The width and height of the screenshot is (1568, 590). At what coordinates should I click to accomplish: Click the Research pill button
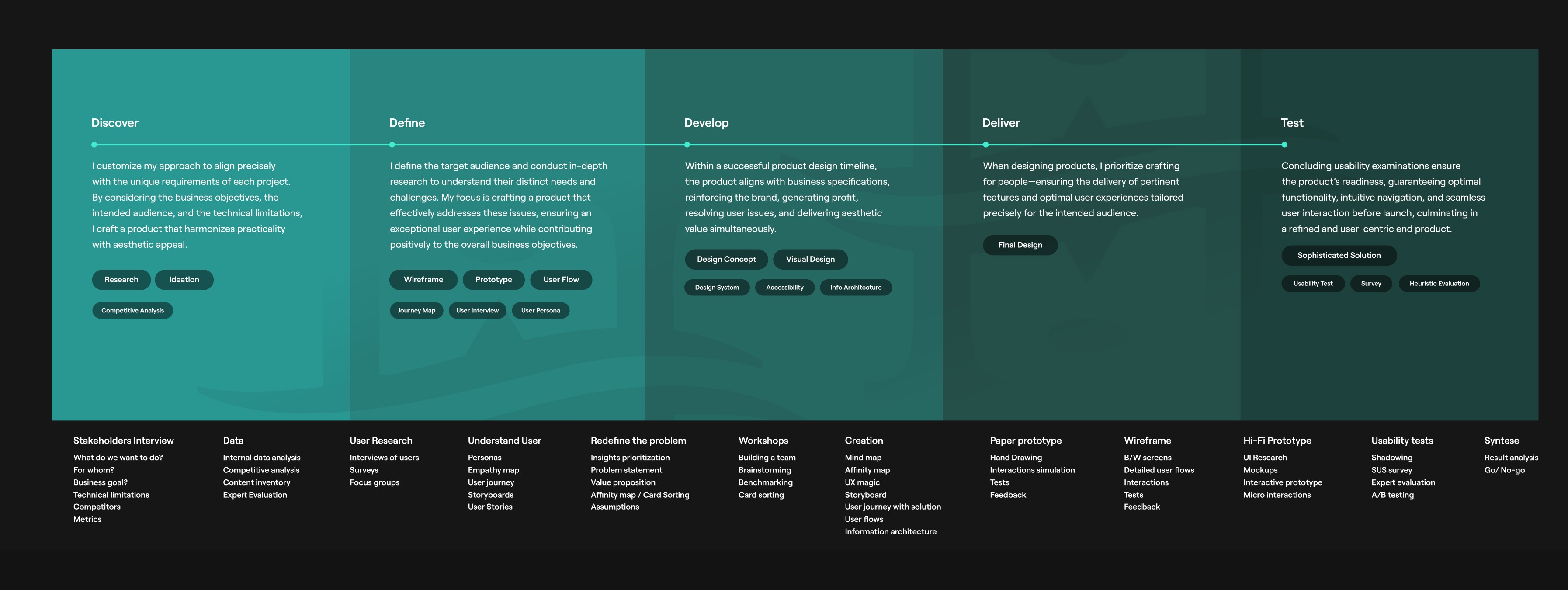click(x=121, y=279)
